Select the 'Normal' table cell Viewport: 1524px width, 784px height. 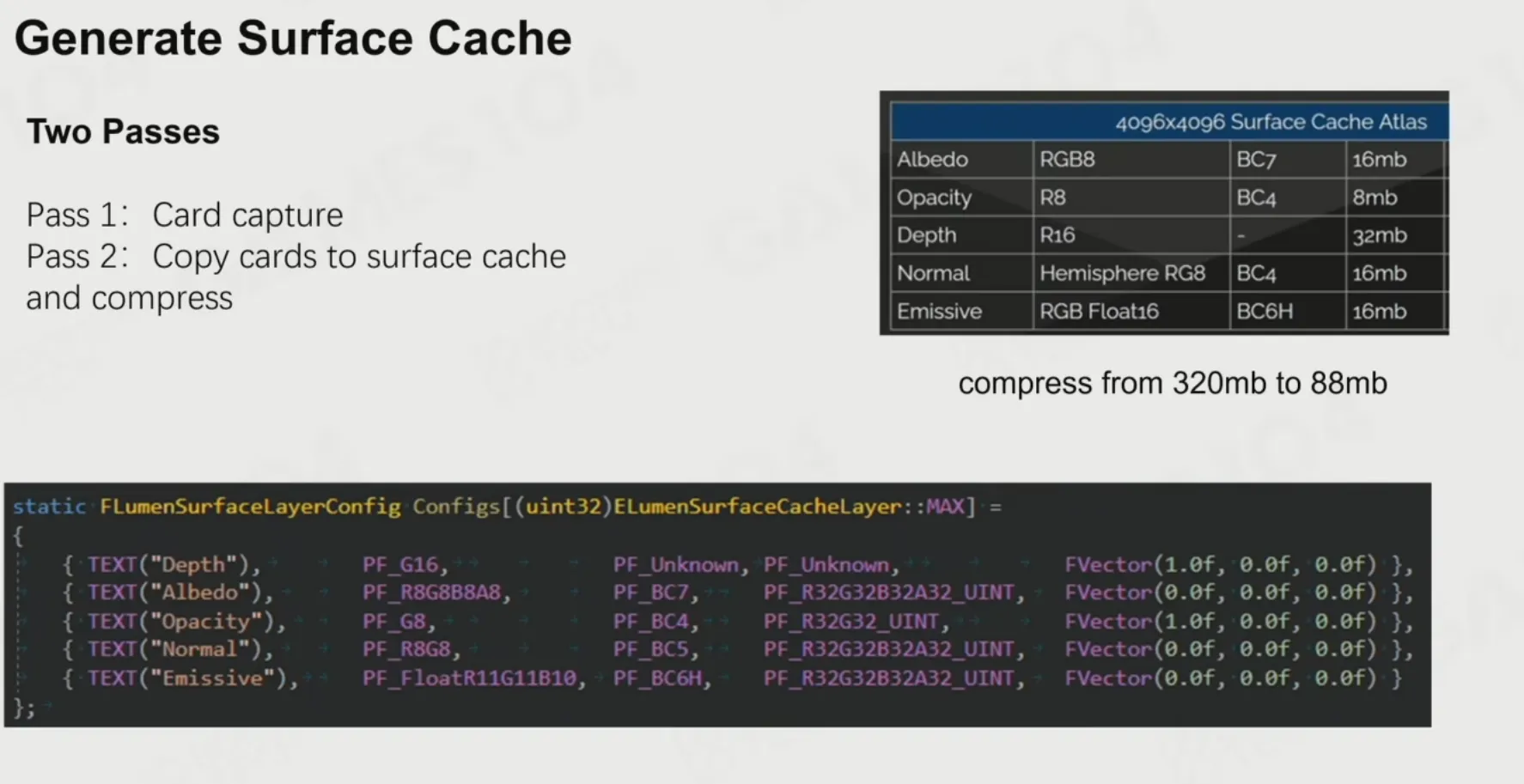click(962, 273)
